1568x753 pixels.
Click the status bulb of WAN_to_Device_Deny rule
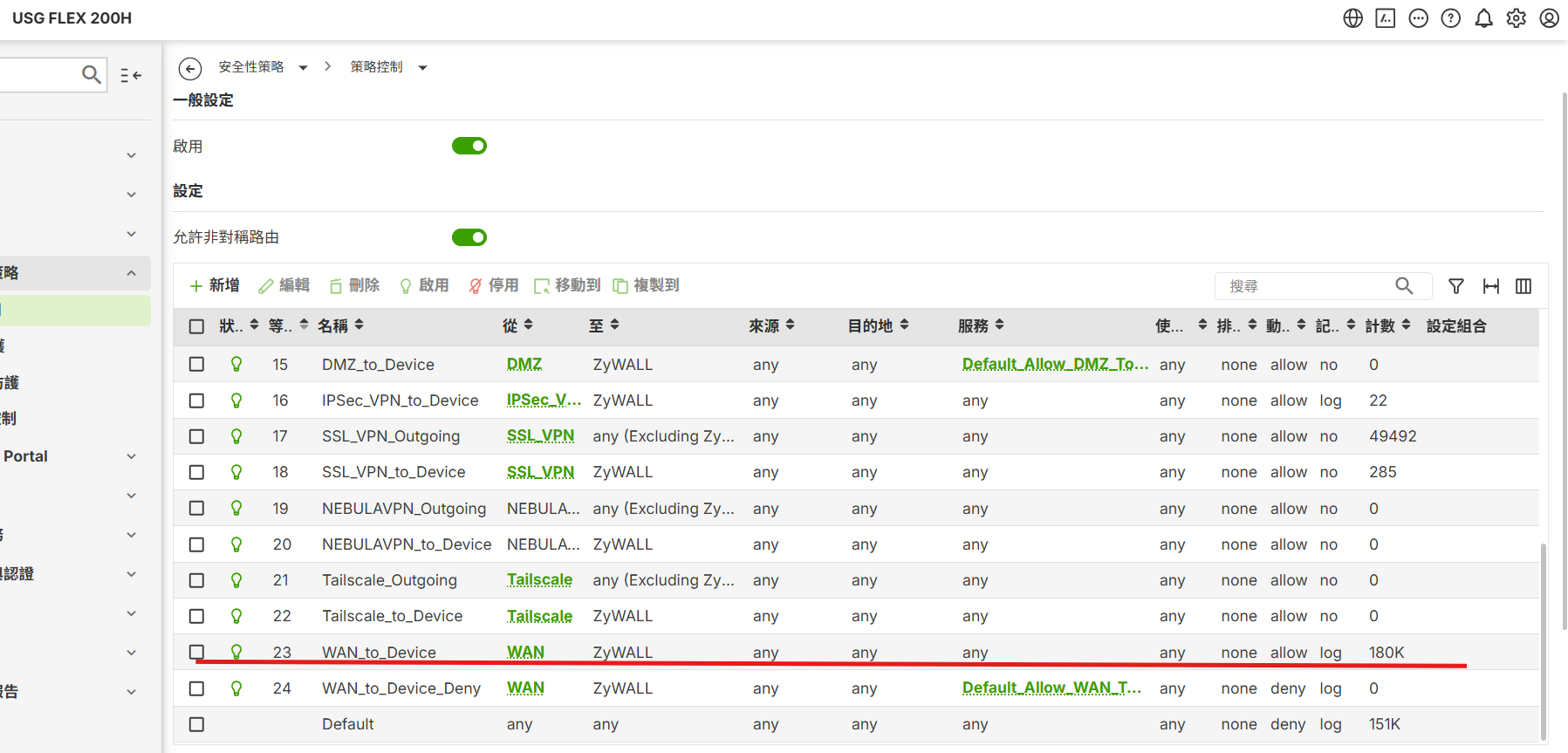(236, 688)
